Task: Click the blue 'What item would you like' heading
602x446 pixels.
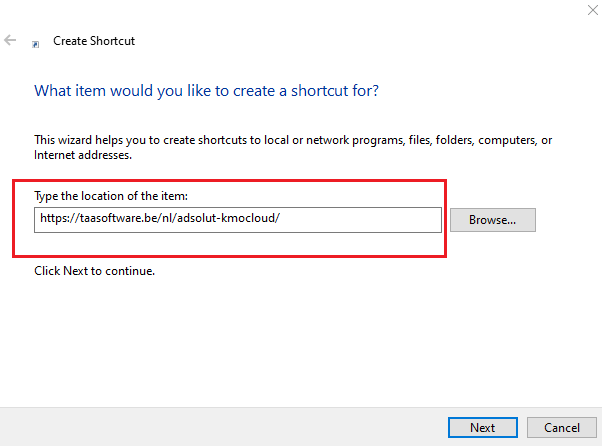Action: point(206,90)
